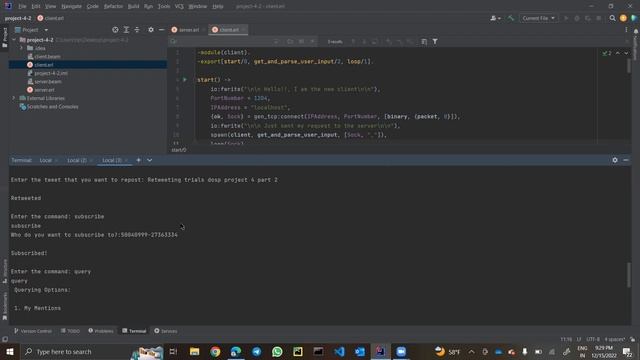
Task: Open Version Control tool window
Action: (x=33, y=331)
